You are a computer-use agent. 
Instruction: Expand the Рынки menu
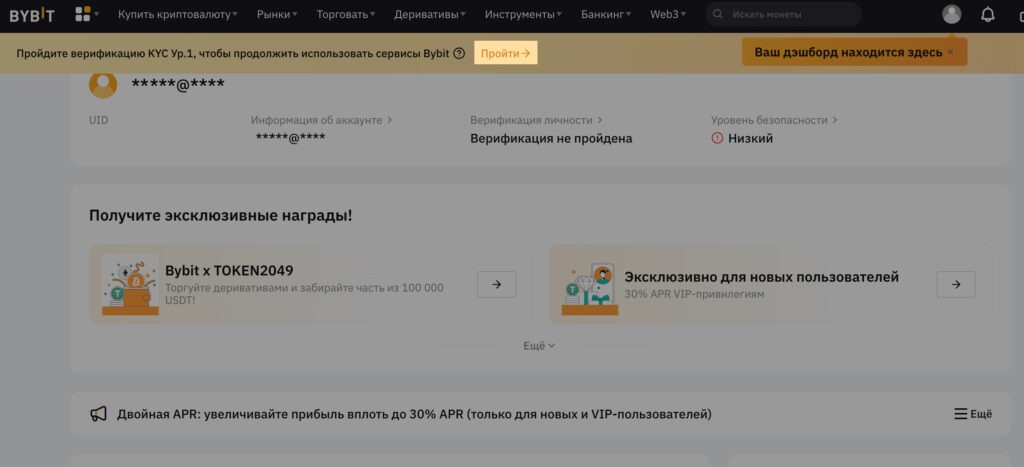(x=277, y=14)
